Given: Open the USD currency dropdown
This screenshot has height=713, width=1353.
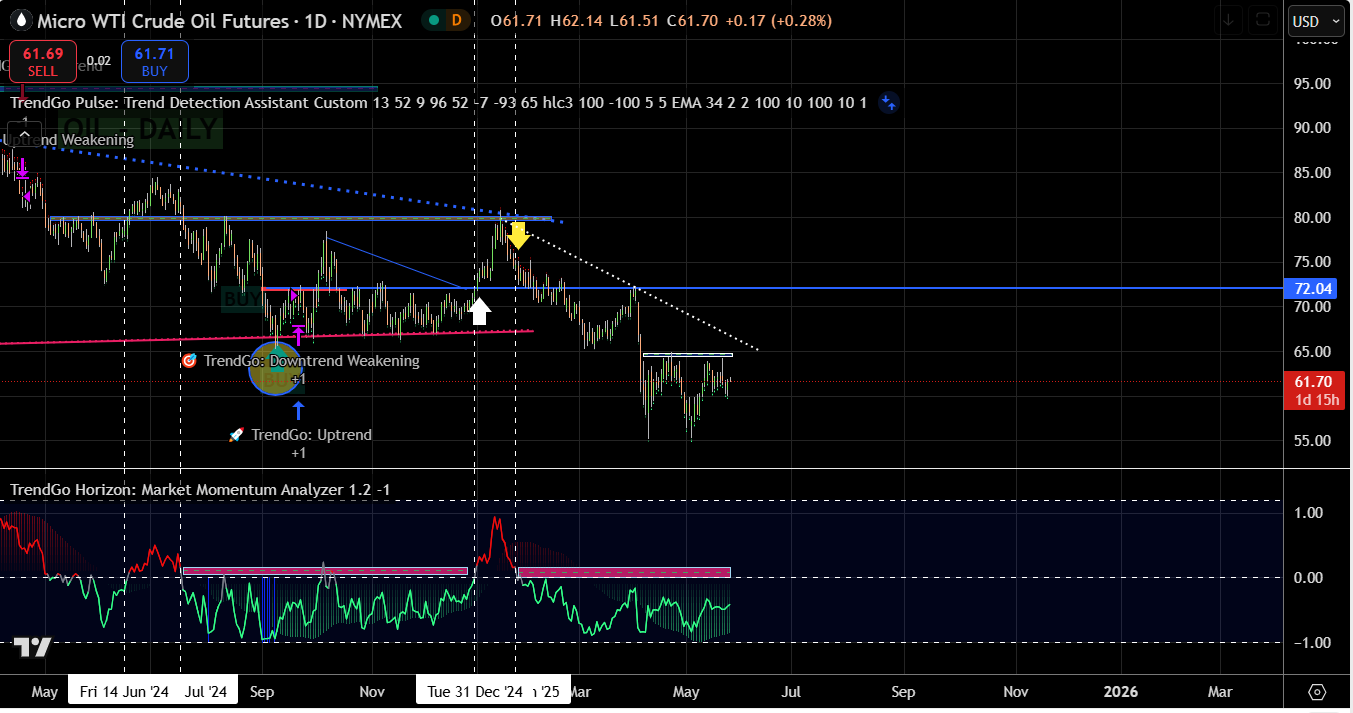Looking at the screenshot, I should tap(1311, 21).
